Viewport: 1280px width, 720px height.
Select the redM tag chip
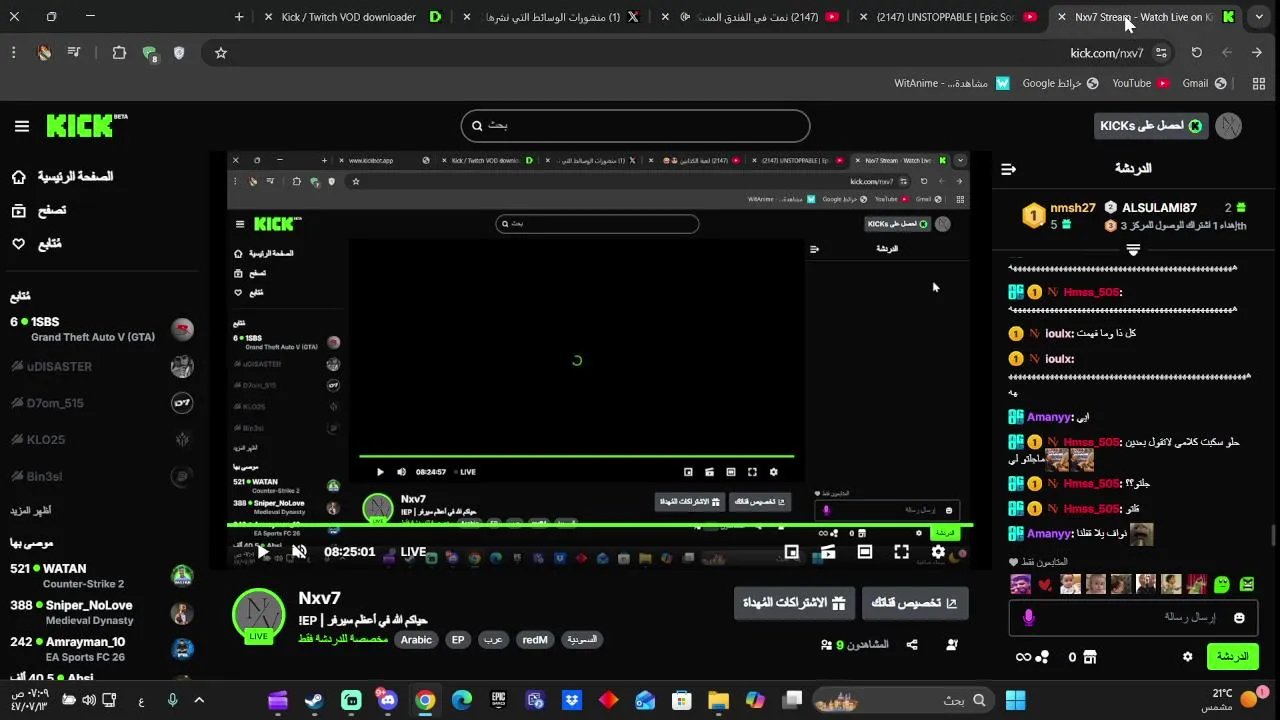click(x=535, y=640)
